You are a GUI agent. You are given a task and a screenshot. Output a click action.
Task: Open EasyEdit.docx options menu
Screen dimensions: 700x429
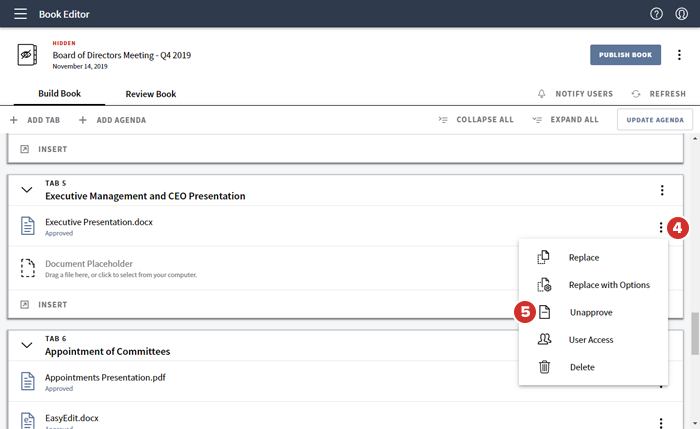click(661, 423)
